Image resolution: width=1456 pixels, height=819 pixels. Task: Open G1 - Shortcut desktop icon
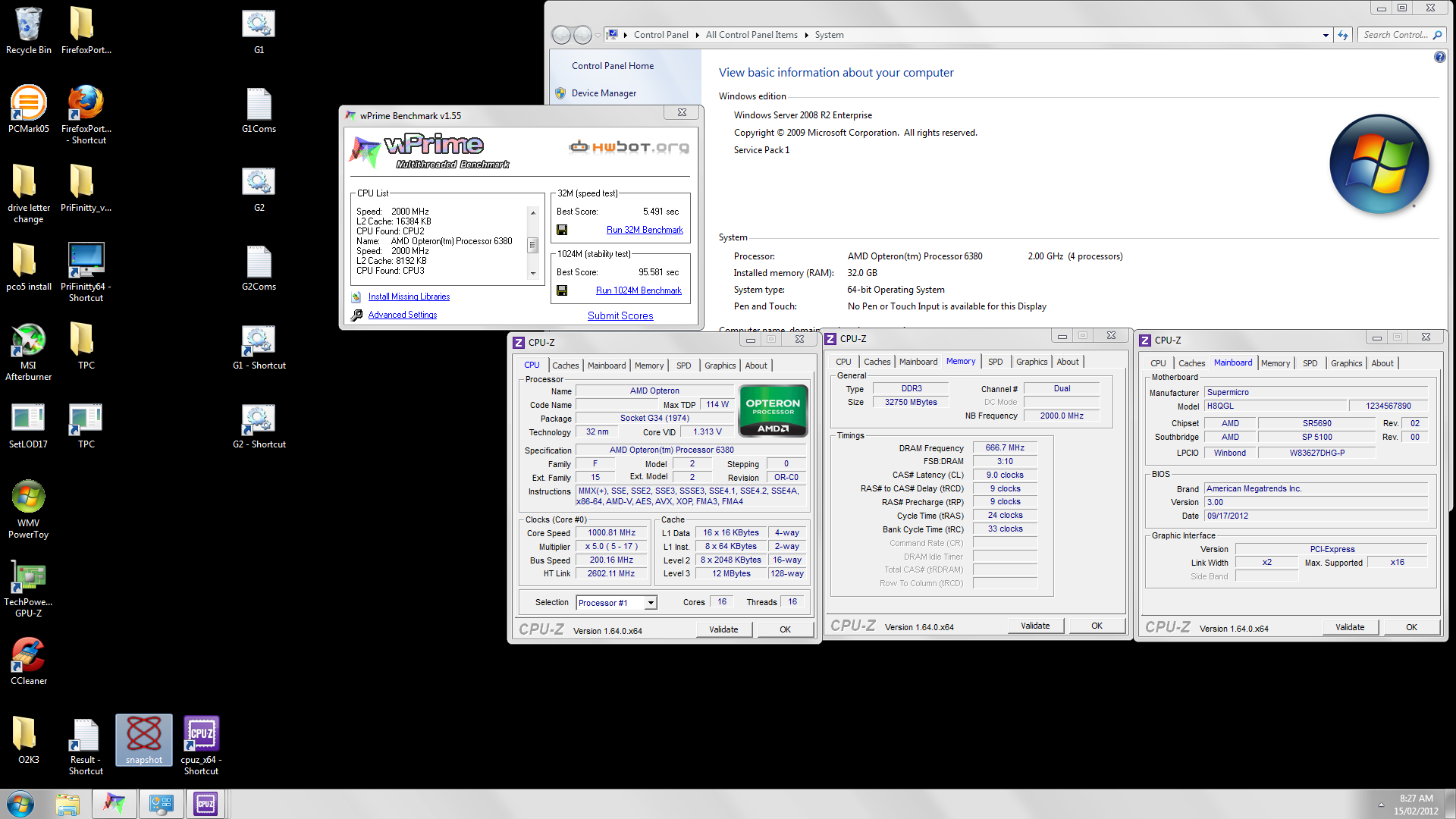point(259,346)
